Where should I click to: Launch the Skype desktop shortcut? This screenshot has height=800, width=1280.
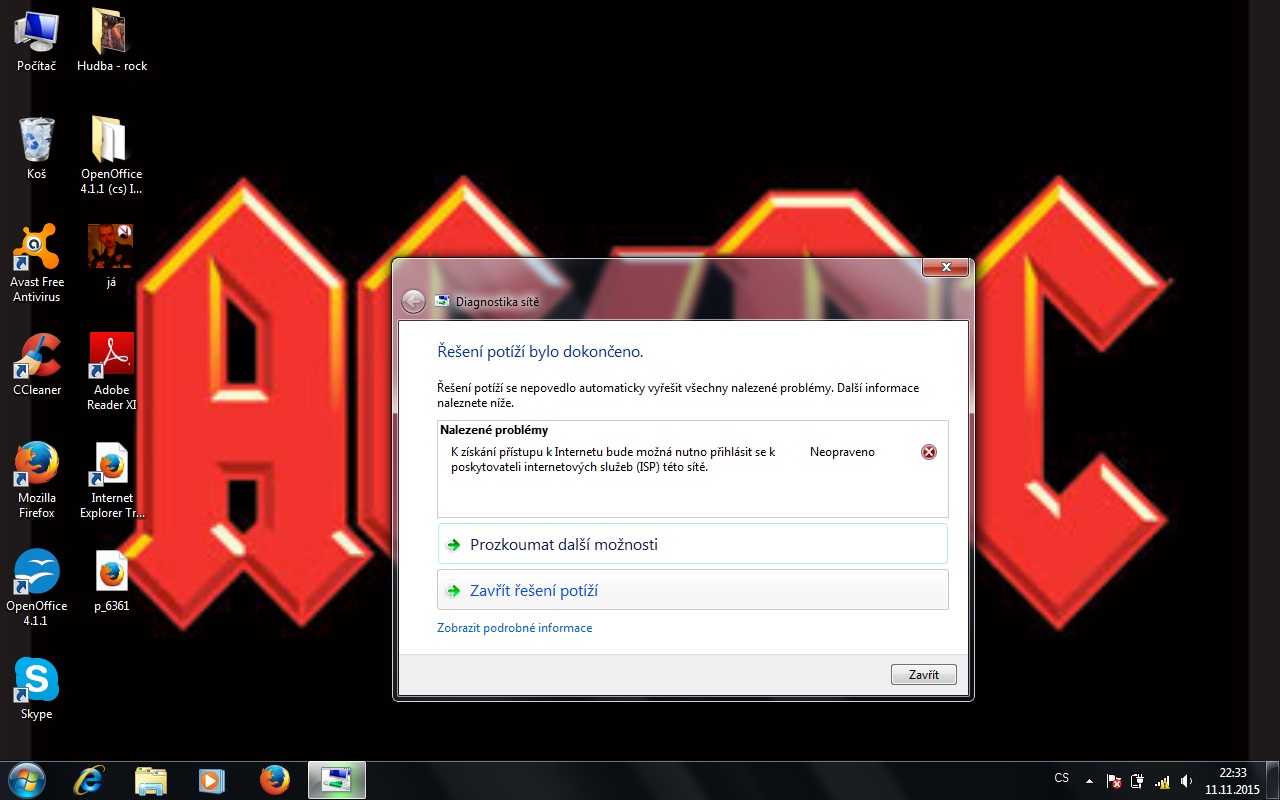click(37, 688)
